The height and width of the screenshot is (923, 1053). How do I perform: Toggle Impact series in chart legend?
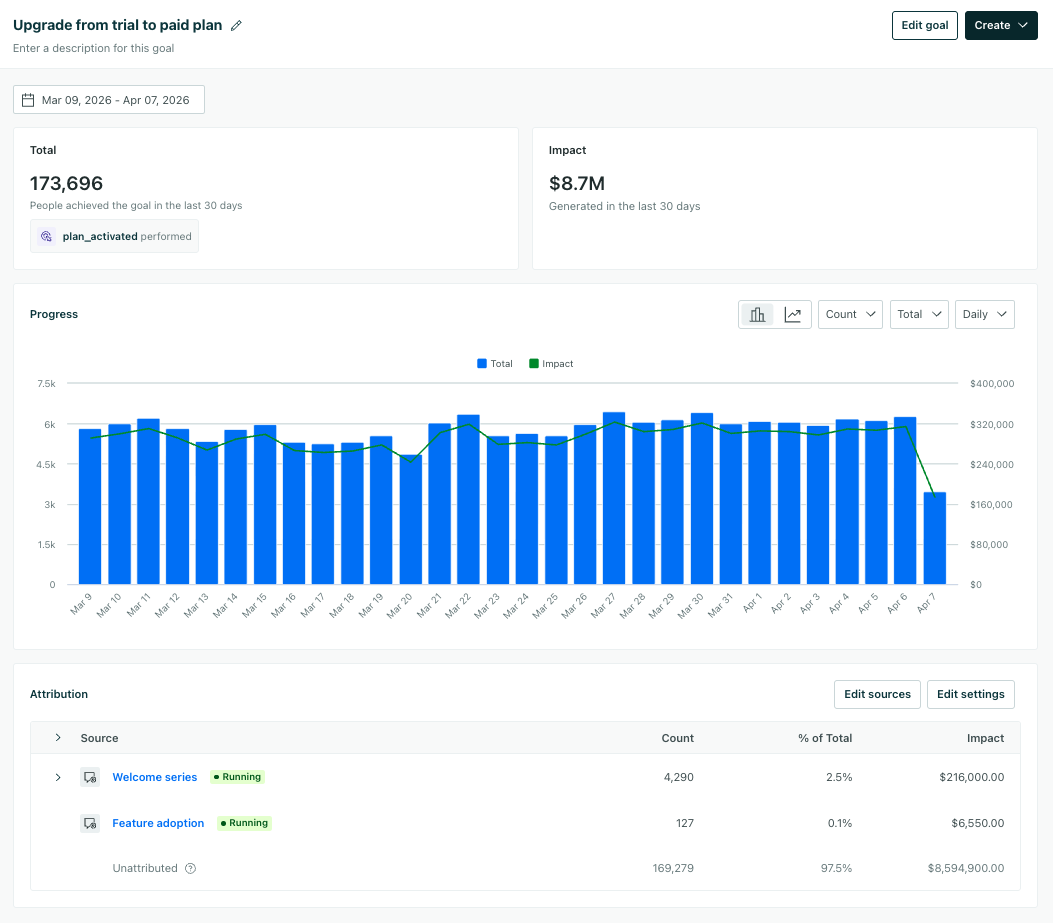point(551,364)
